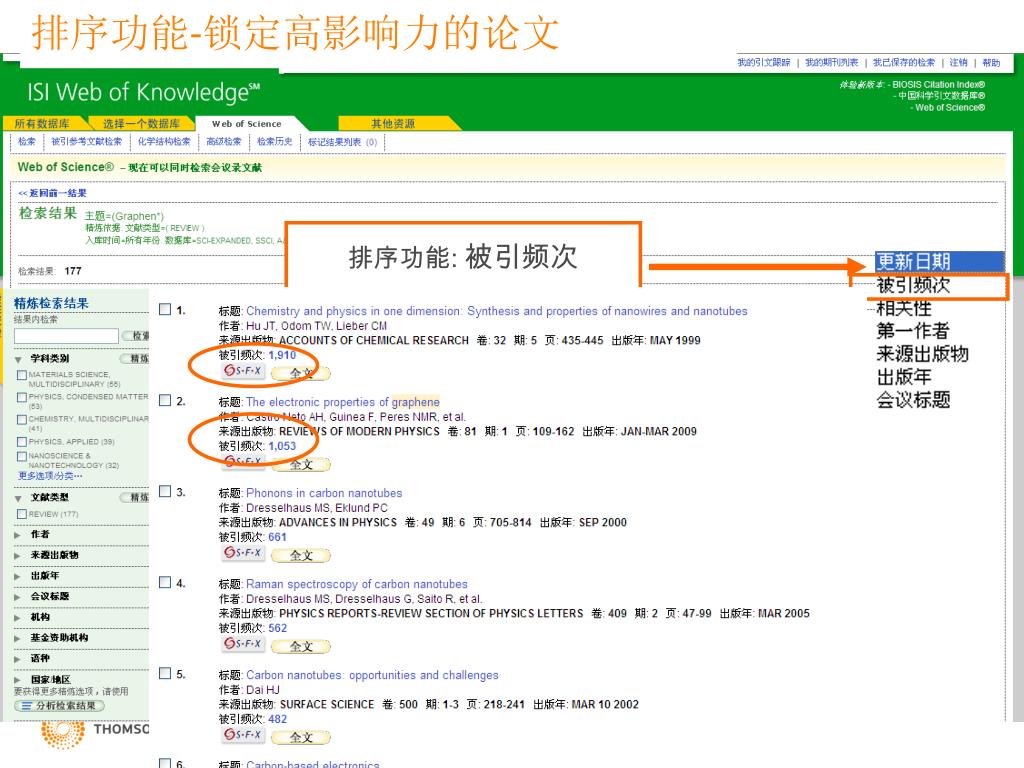The width and height of the screenshot is (1024, 768).
Task: Expand the 作者 refine section
Action: pyautogui.click(x=18, y=534)
